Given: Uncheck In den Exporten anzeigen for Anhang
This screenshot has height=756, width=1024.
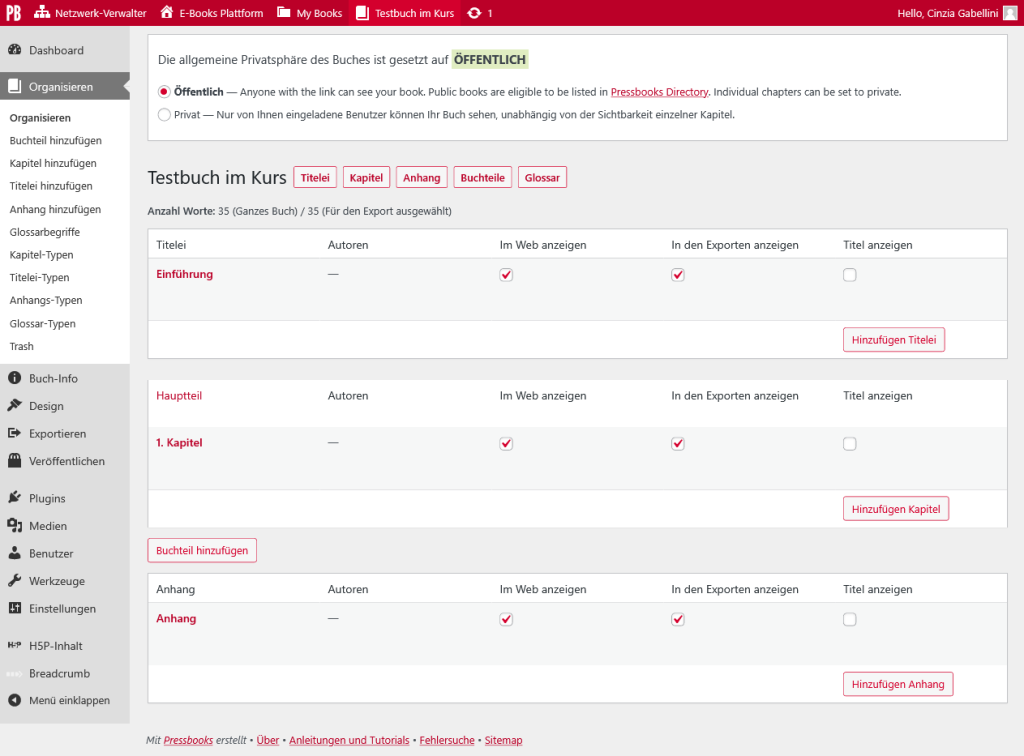Looking at the screenshot, I should 678,620.
